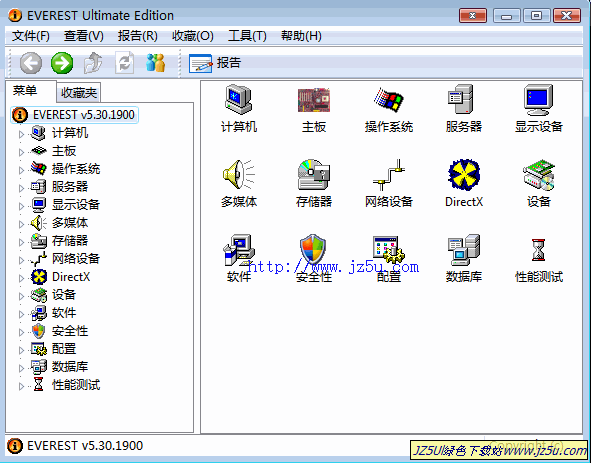Expand the DirectX tree node
This screenshot has height=463, width=591.
pos(21,278)
